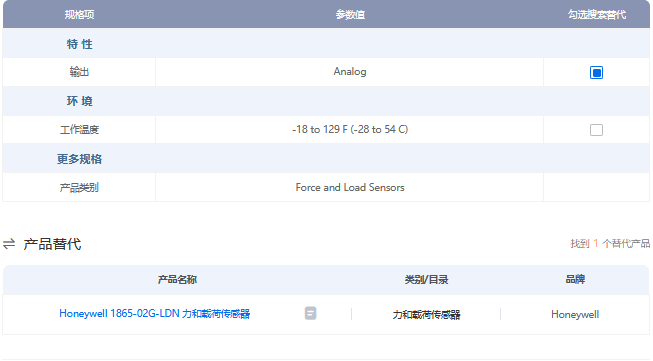Select the 更多规格 section row
The height and width of the screenshot is (361, 653).
(326, 159)
